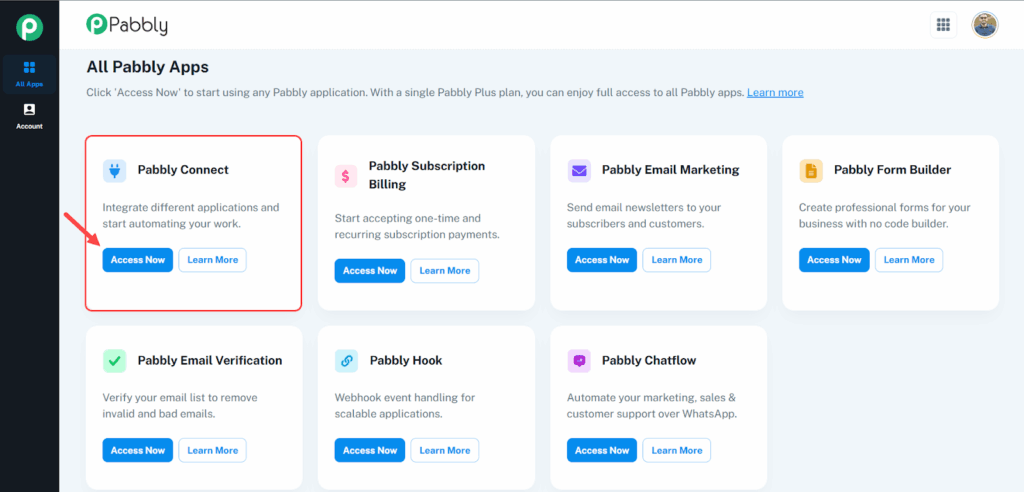This screenshot has width=1024, height=492.
Task: Open the user profile avatar
Action: 985,25
